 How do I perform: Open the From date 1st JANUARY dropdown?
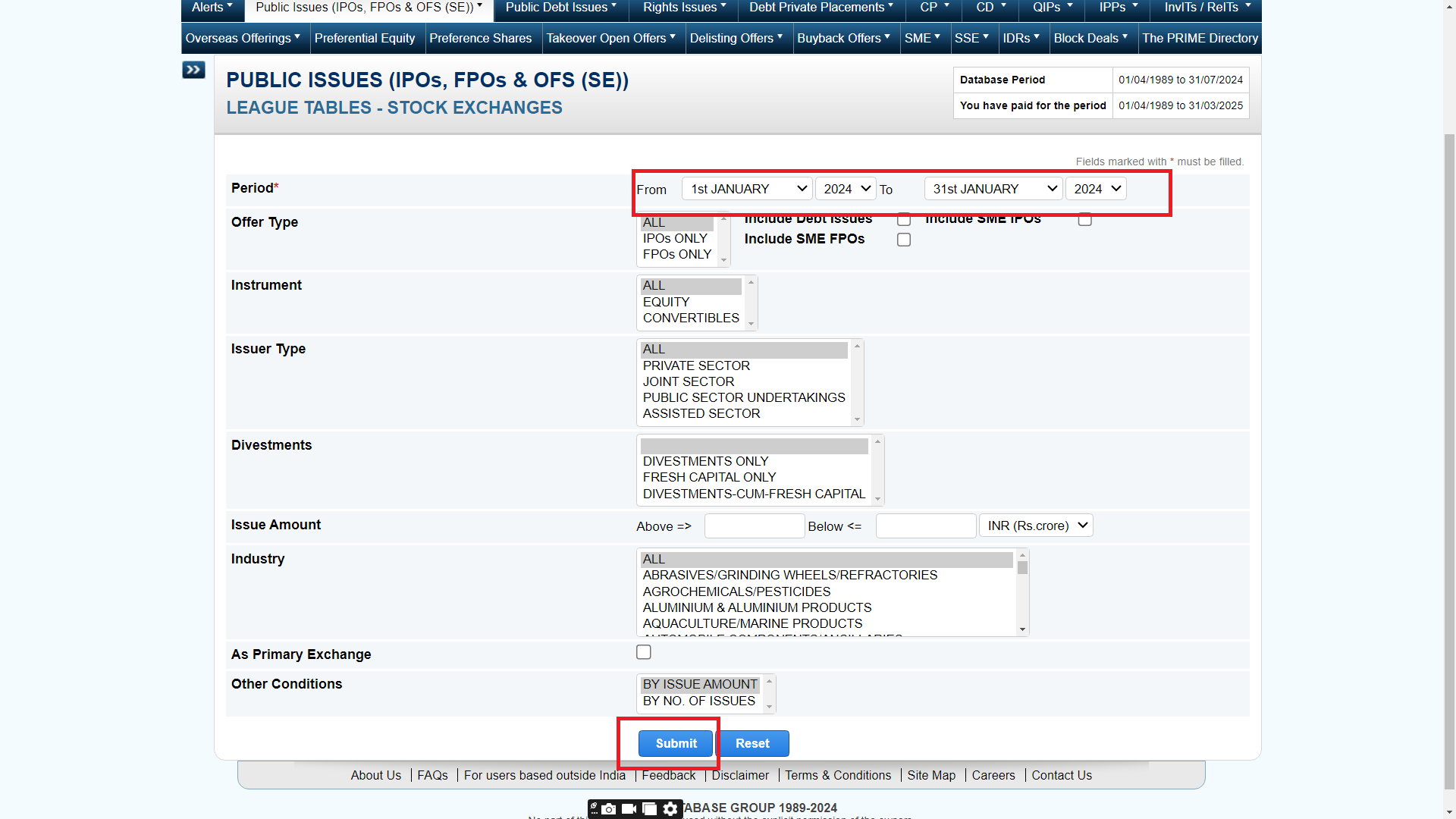click(747, 189)
